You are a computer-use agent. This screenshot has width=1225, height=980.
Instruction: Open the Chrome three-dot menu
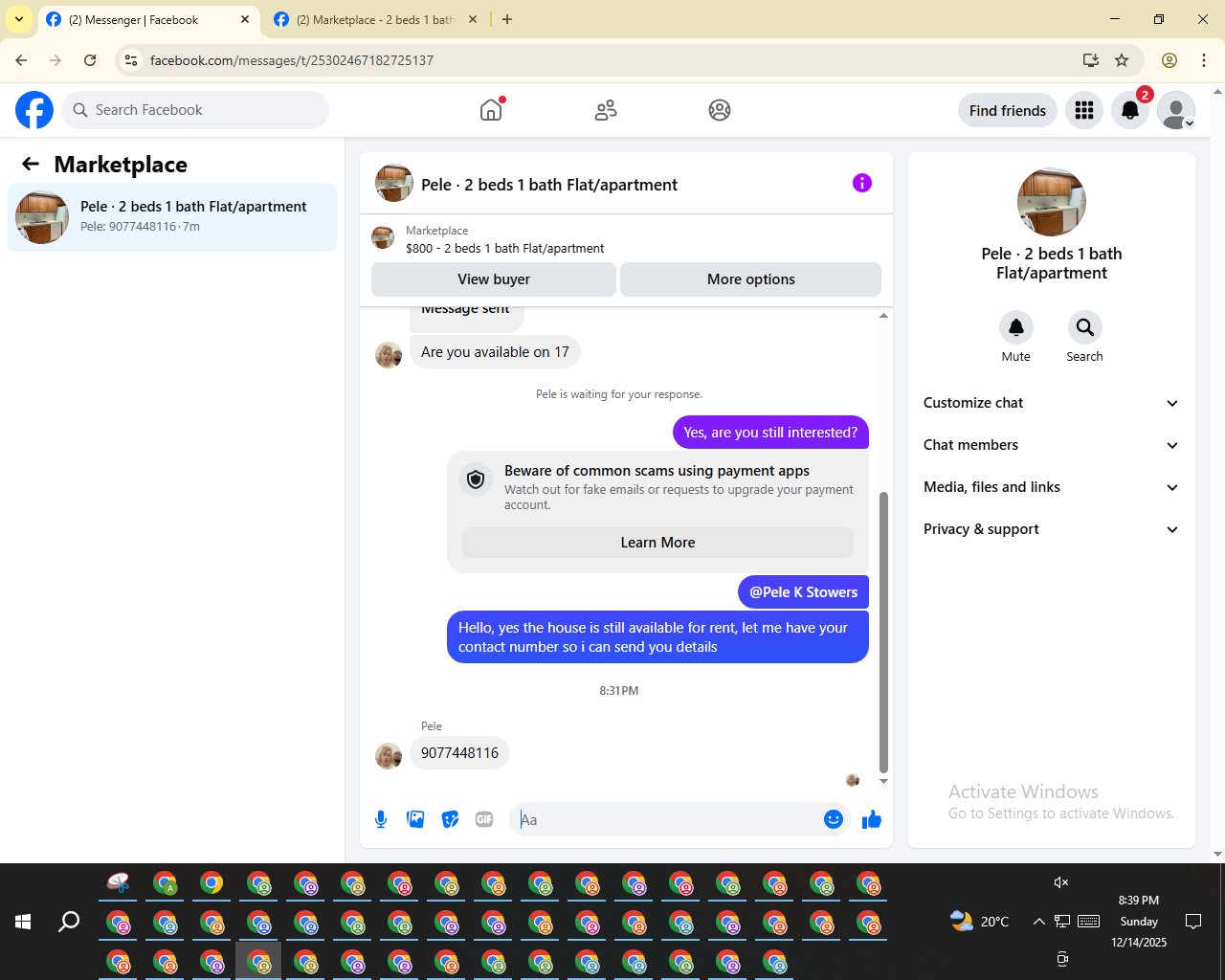click(1204, 60)
